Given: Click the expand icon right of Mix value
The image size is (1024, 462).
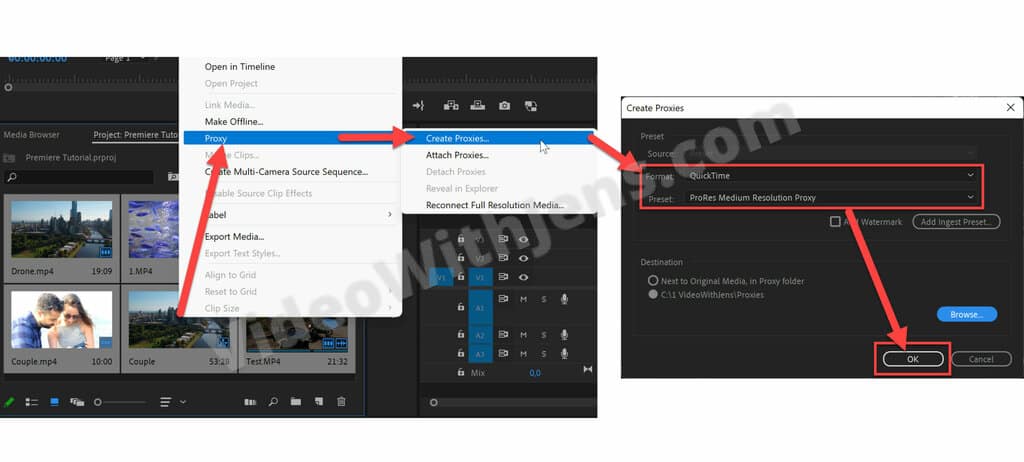Looking at the screenshot, I should pyautogui.click(x=588, y=369).
